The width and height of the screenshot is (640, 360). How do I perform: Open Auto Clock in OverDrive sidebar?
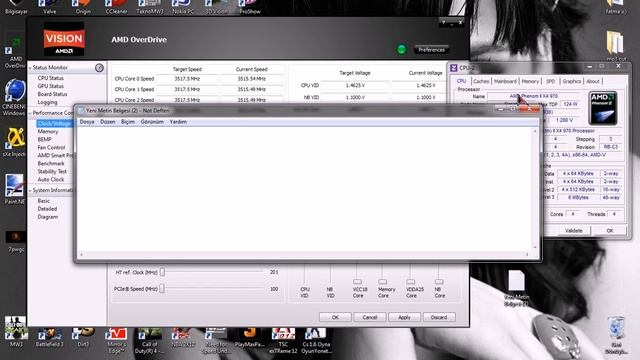51,179
